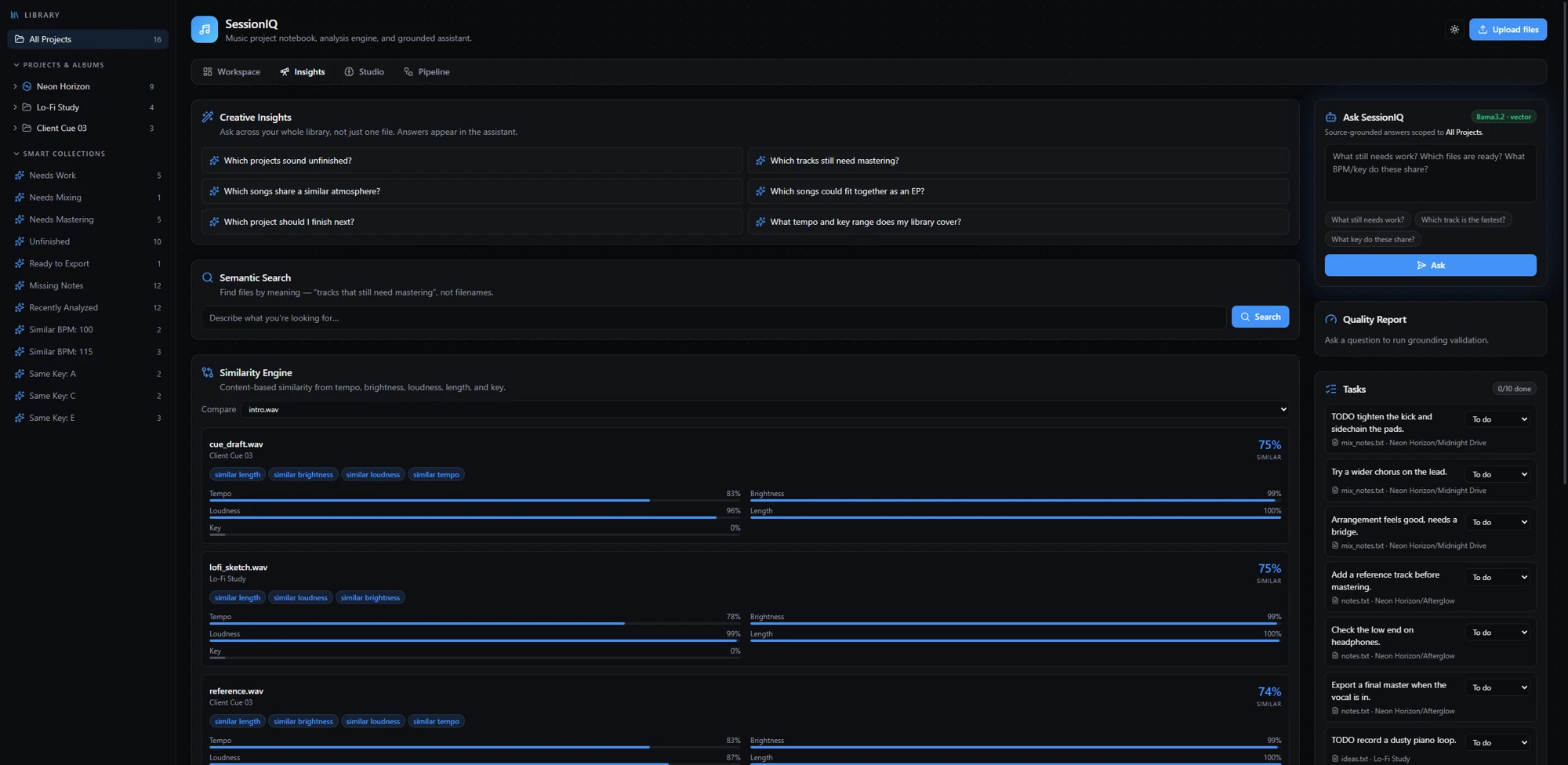Select All Projects folder icon in library
Viewport: 1568px width, 765px height.
coord(20,39)
